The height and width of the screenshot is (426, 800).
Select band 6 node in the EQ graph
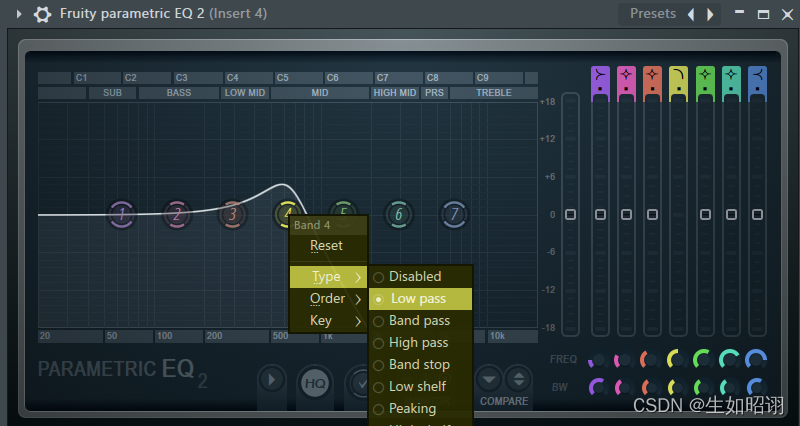point(398,214)
